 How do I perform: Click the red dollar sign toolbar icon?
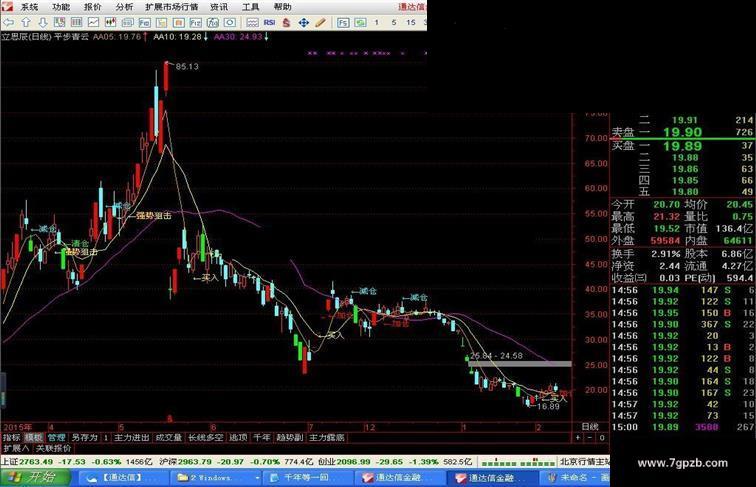coord(286,23)
